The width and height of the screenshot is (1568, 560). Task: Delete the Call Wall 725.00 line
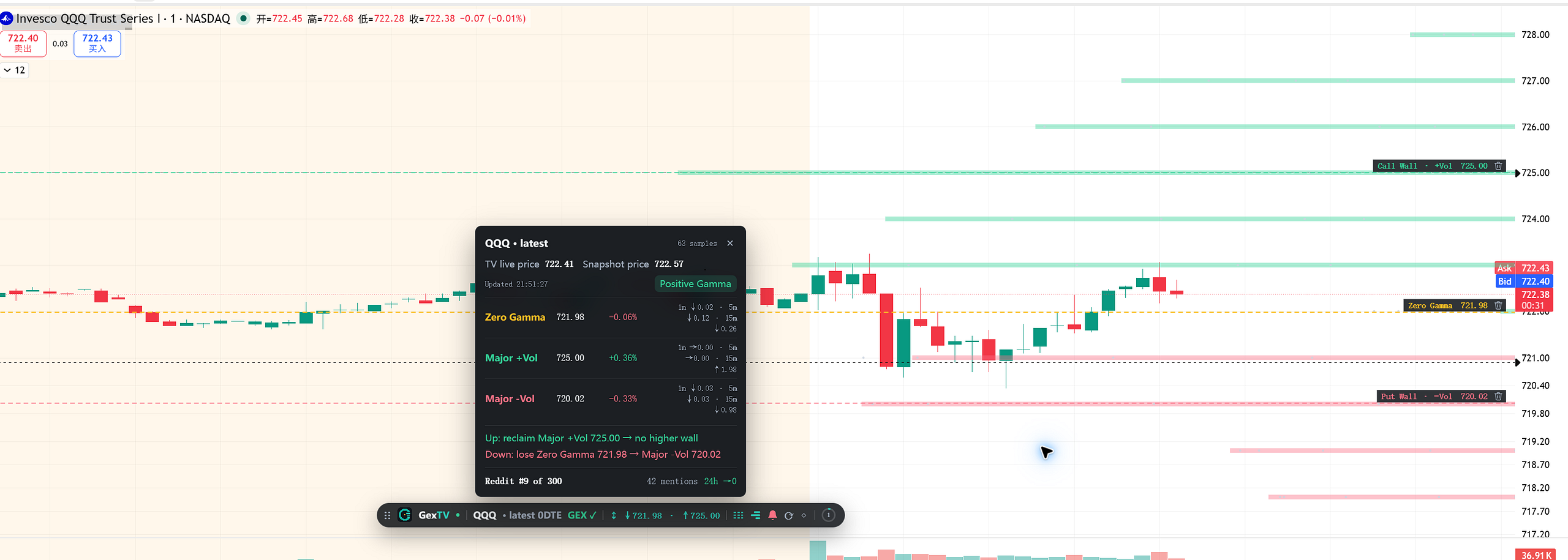(1499, 166)
